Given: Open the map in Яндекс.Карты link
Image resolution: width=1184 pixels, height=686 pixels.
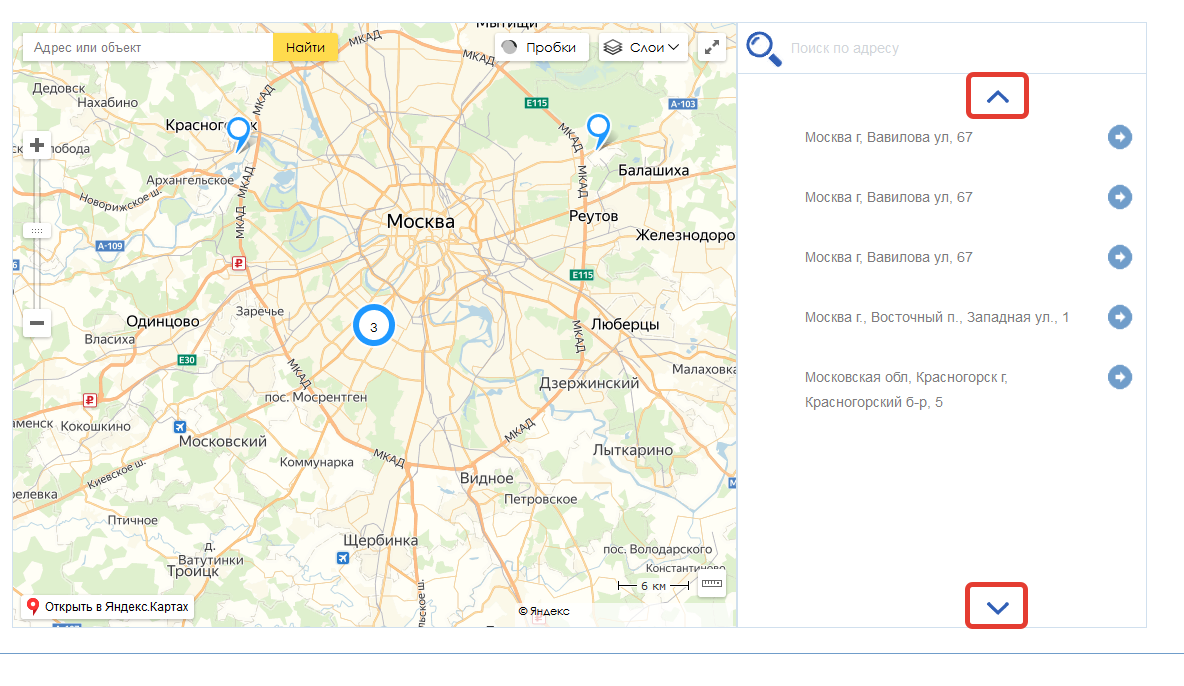Looking at the screenshot, I should coord(106,607).
